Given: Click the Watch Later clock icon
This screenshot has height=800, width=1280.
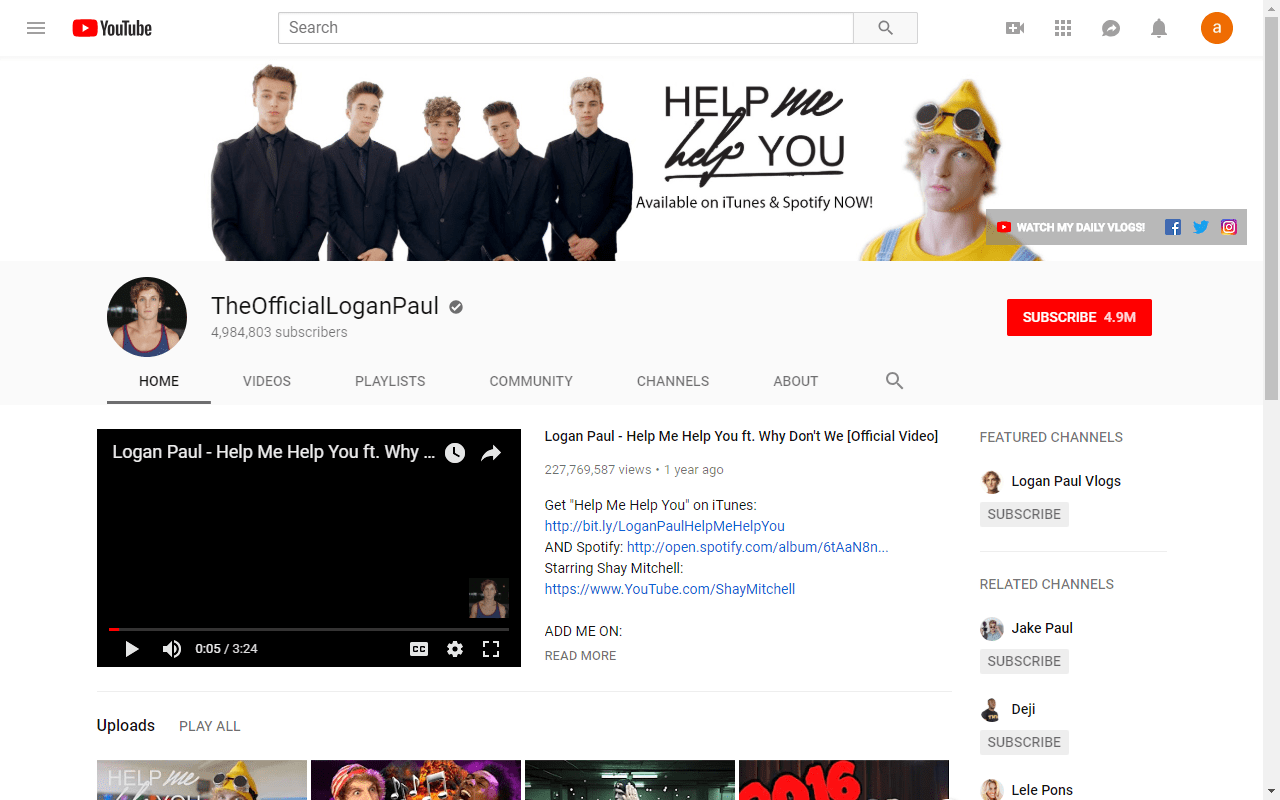Looking at the screenshot, I should [455, 453].
